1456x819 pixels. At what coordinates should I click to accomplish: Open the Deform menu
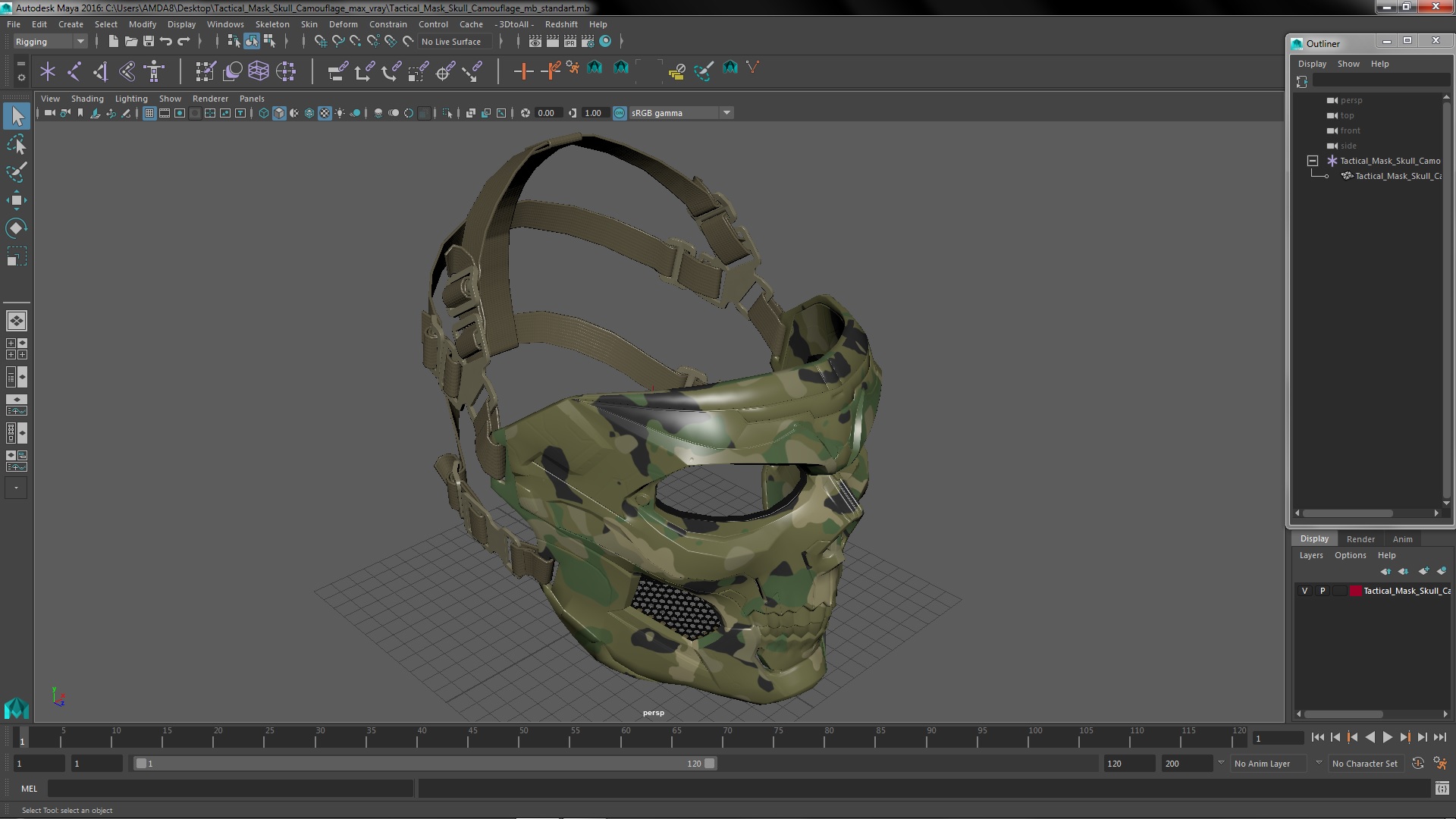[x=343, y=24]
